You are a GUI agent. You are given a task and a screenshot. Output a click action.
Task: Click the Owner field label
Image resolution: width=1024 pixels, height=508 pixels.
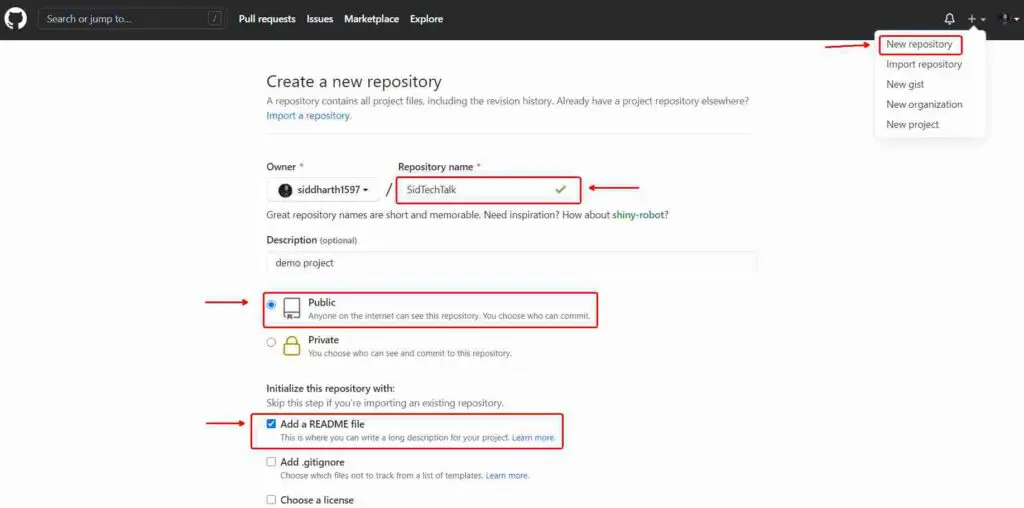pyautogui.click(x=281, y=167)
